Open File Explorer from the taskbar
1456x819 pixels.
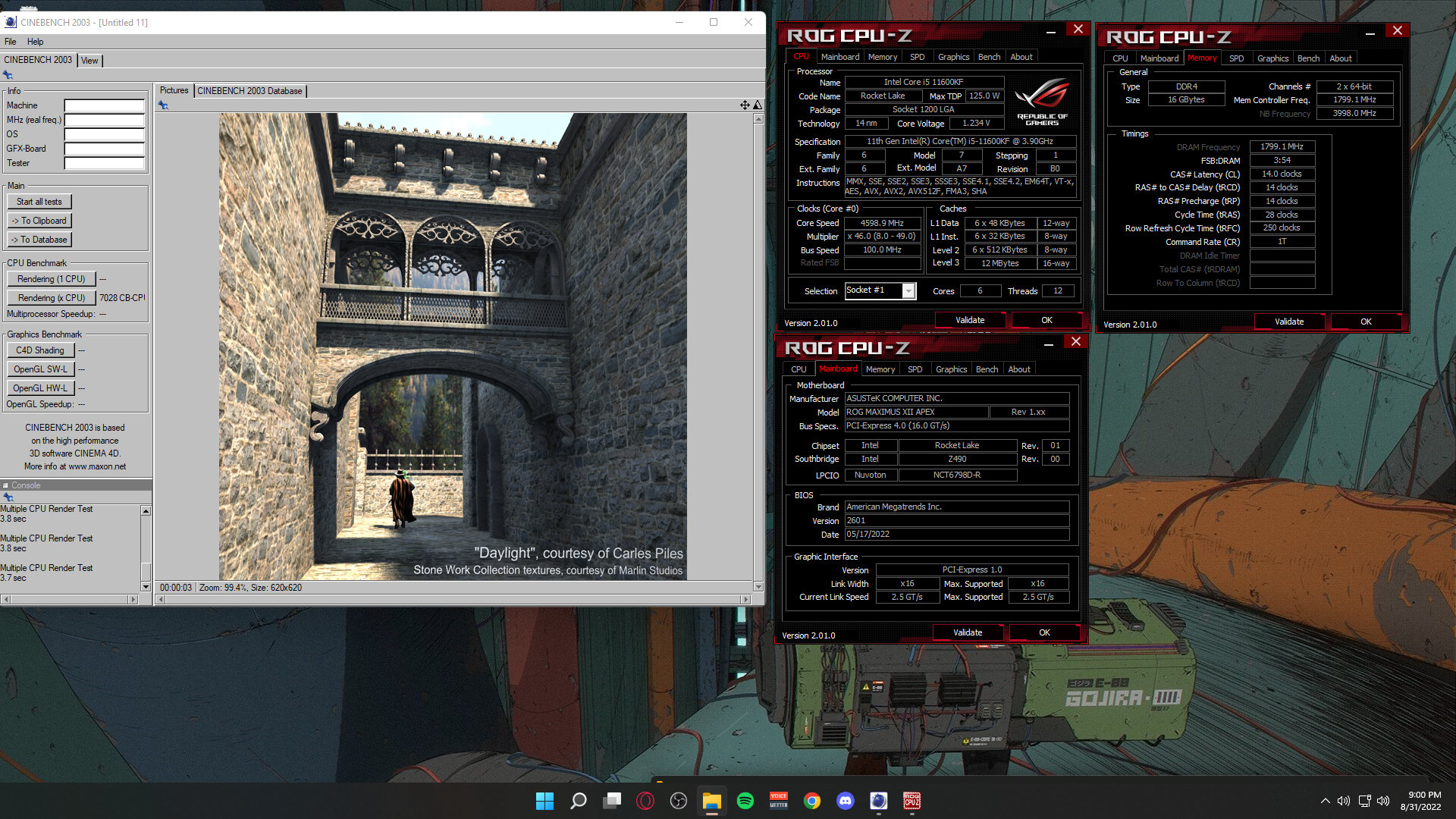[x=711, y=801]
